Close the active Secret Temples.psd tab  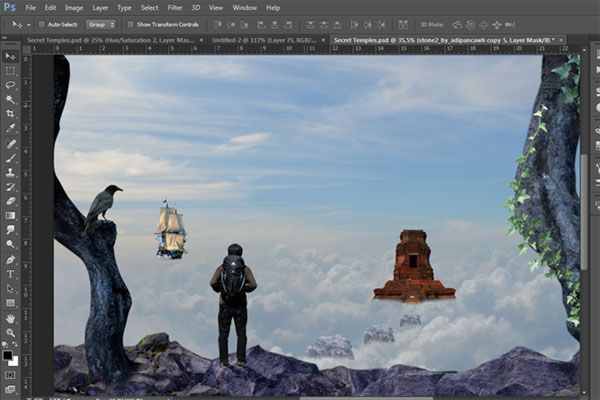[x=559, y=40]
